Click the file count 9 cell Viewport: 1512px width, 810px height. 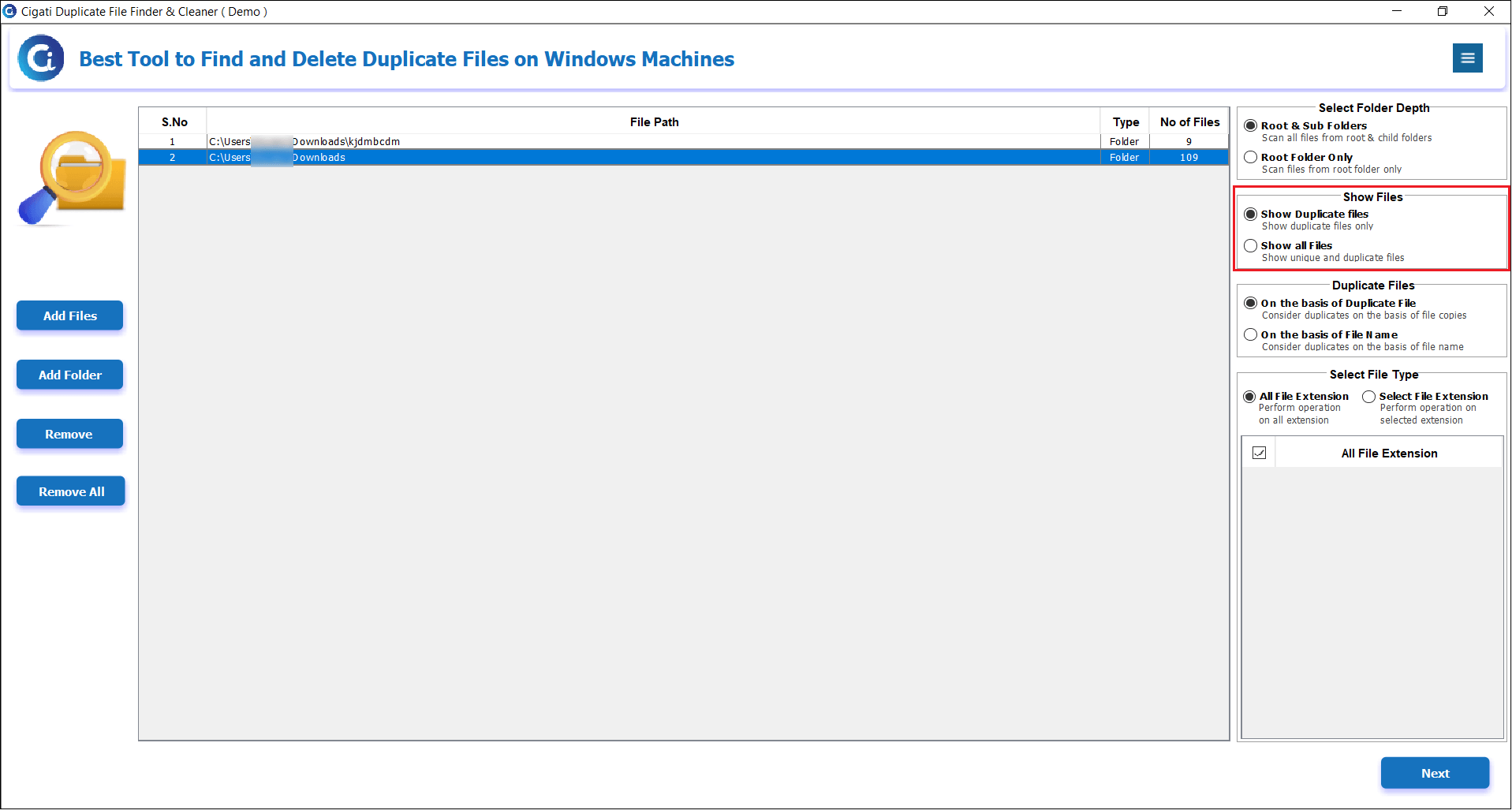[1189, 141]
